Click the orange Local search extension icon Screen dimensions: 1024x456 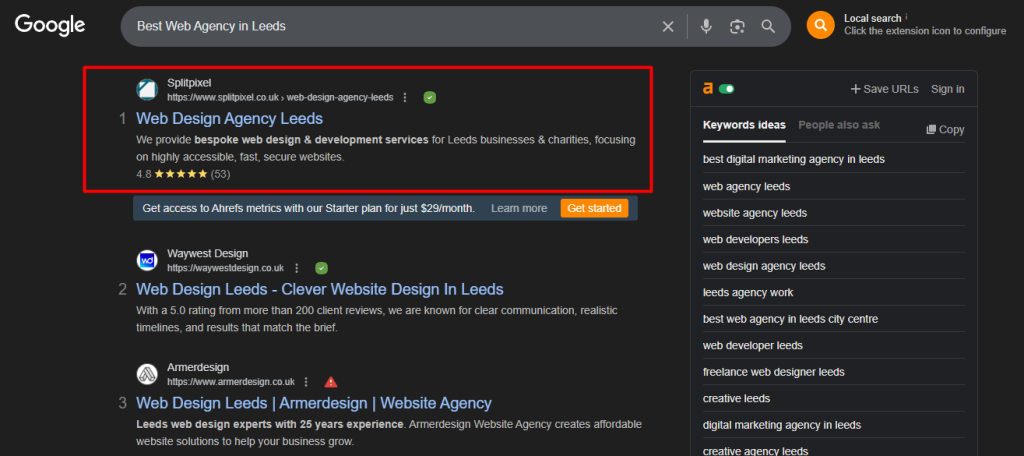pyautogui.click(x=820, y=25)
